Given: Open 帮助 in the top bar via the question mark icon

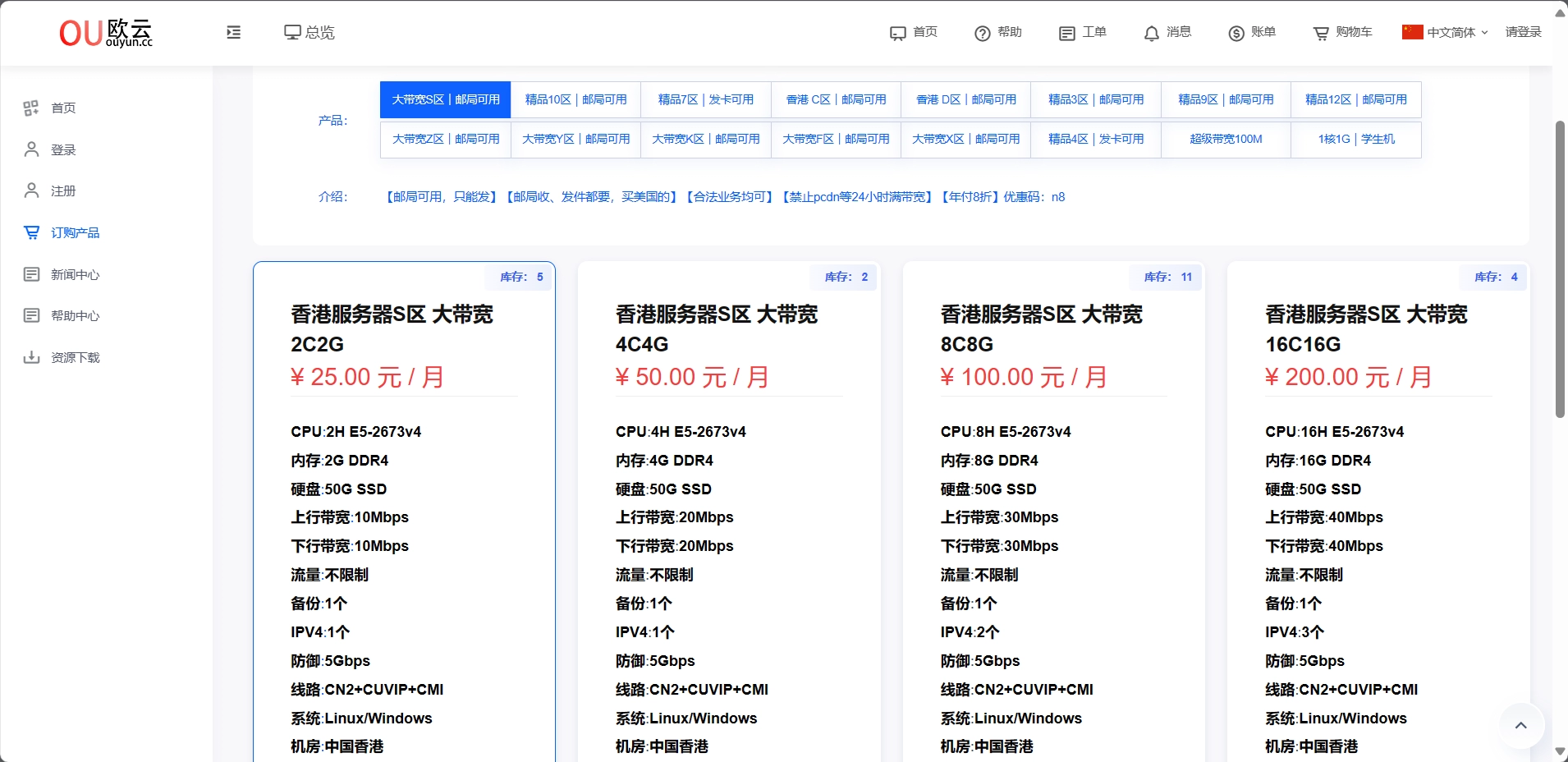Looking at the screenshot, I should [x=983, y=34].
